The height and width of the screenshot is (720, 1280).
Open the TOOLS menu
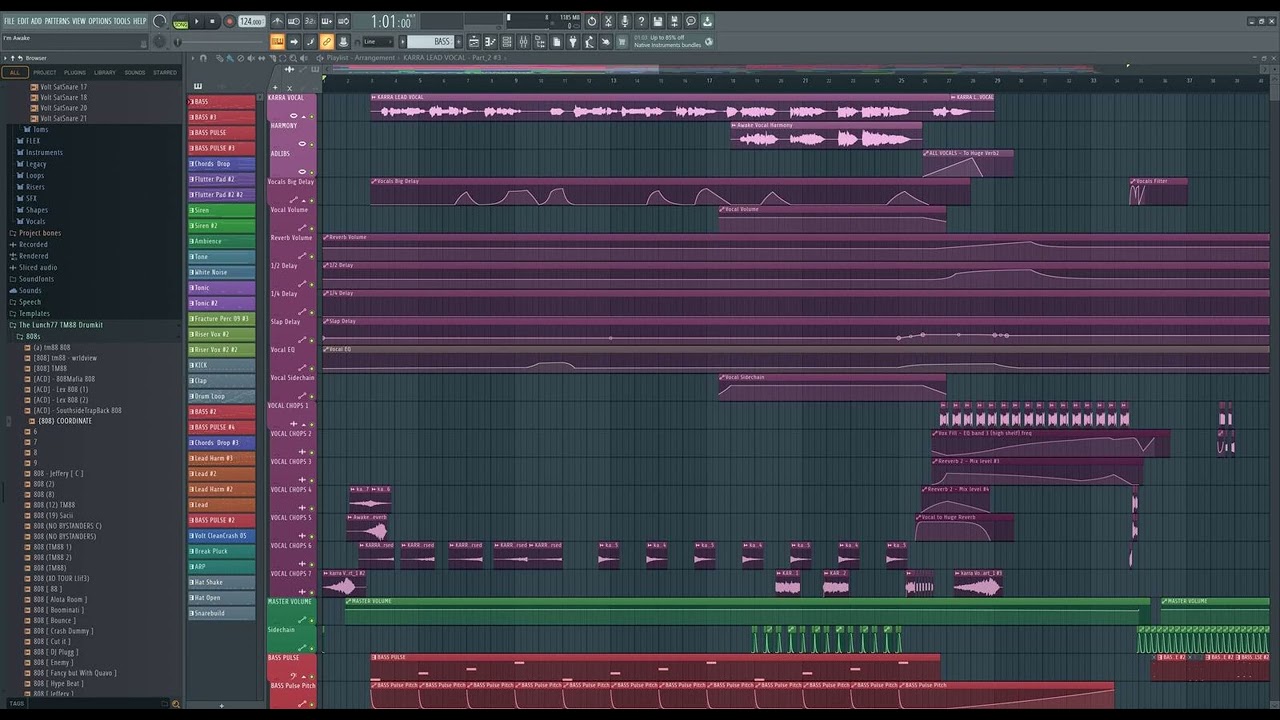point(122,21)
